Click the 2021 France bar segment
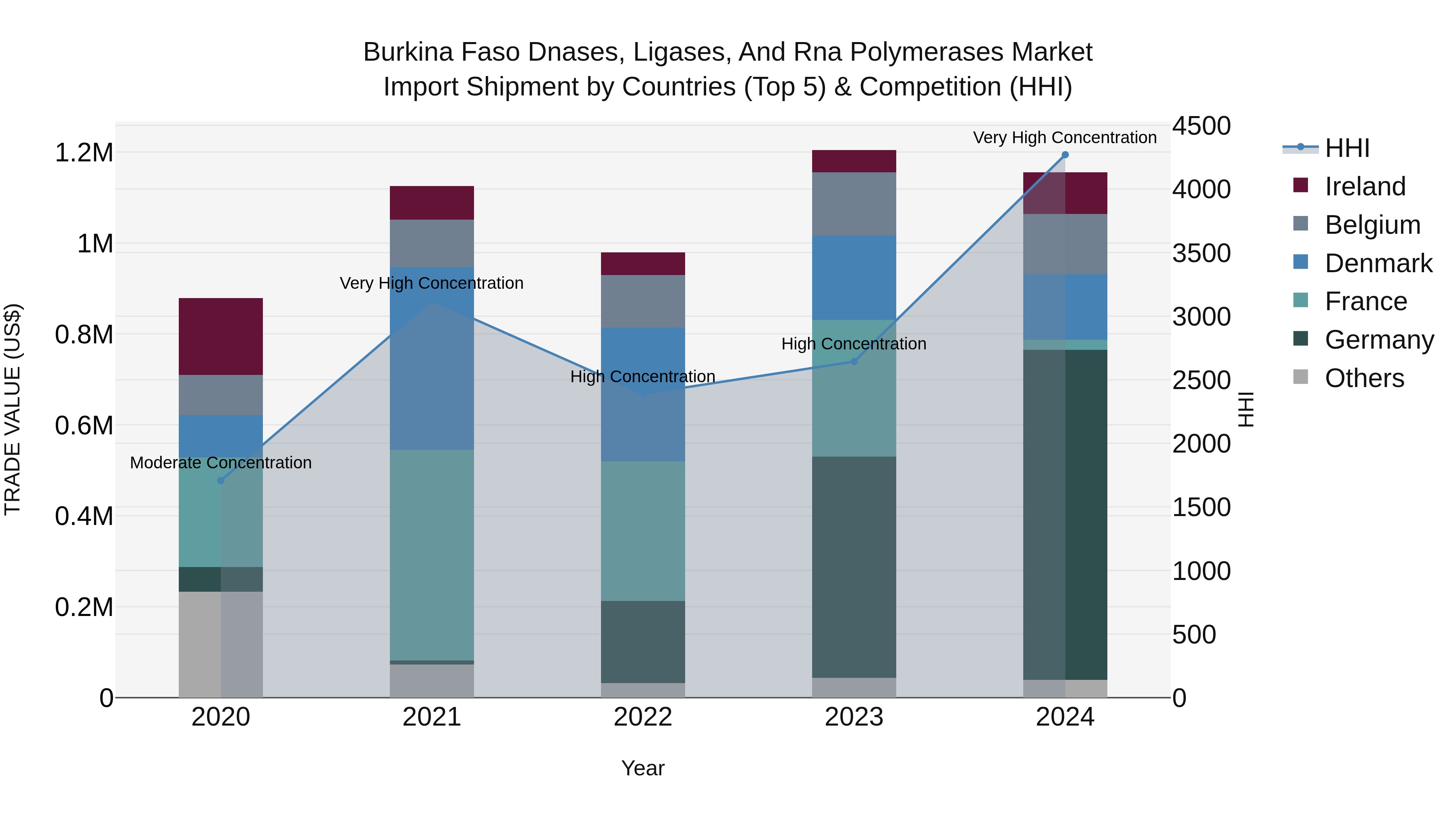 pyautogui.click(x=432, y=554)
